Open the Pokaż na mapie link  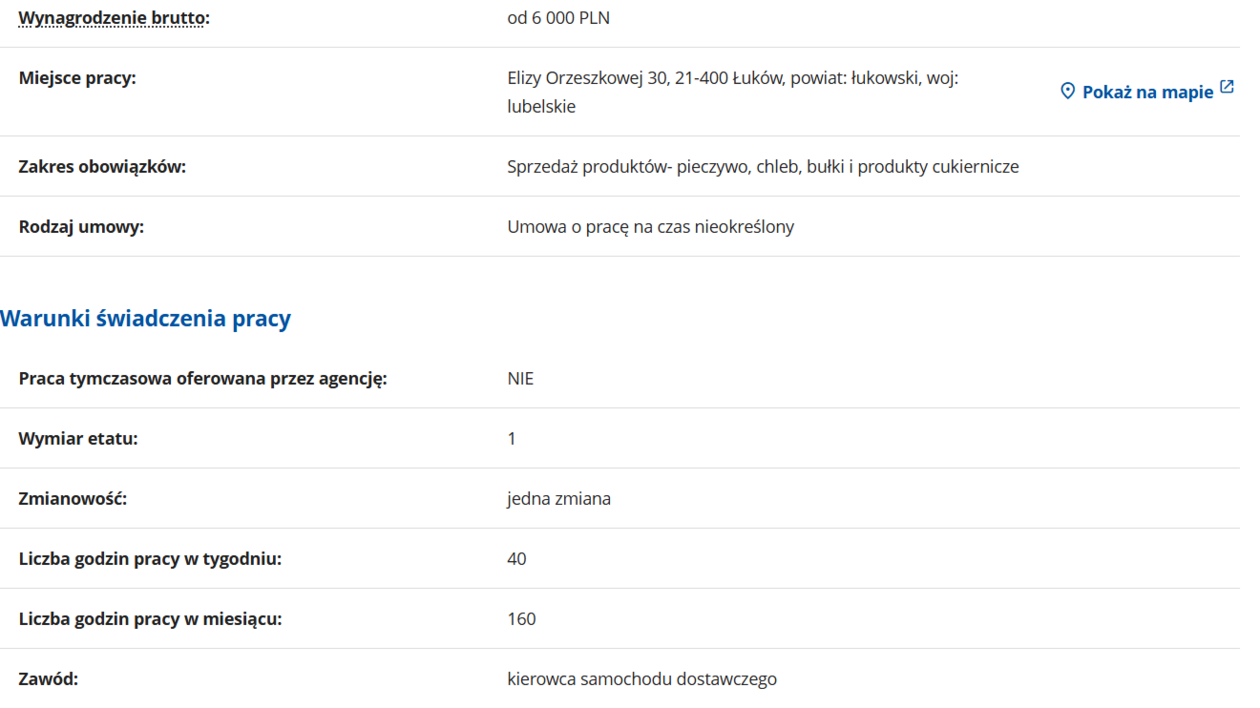pos(1147,92)
